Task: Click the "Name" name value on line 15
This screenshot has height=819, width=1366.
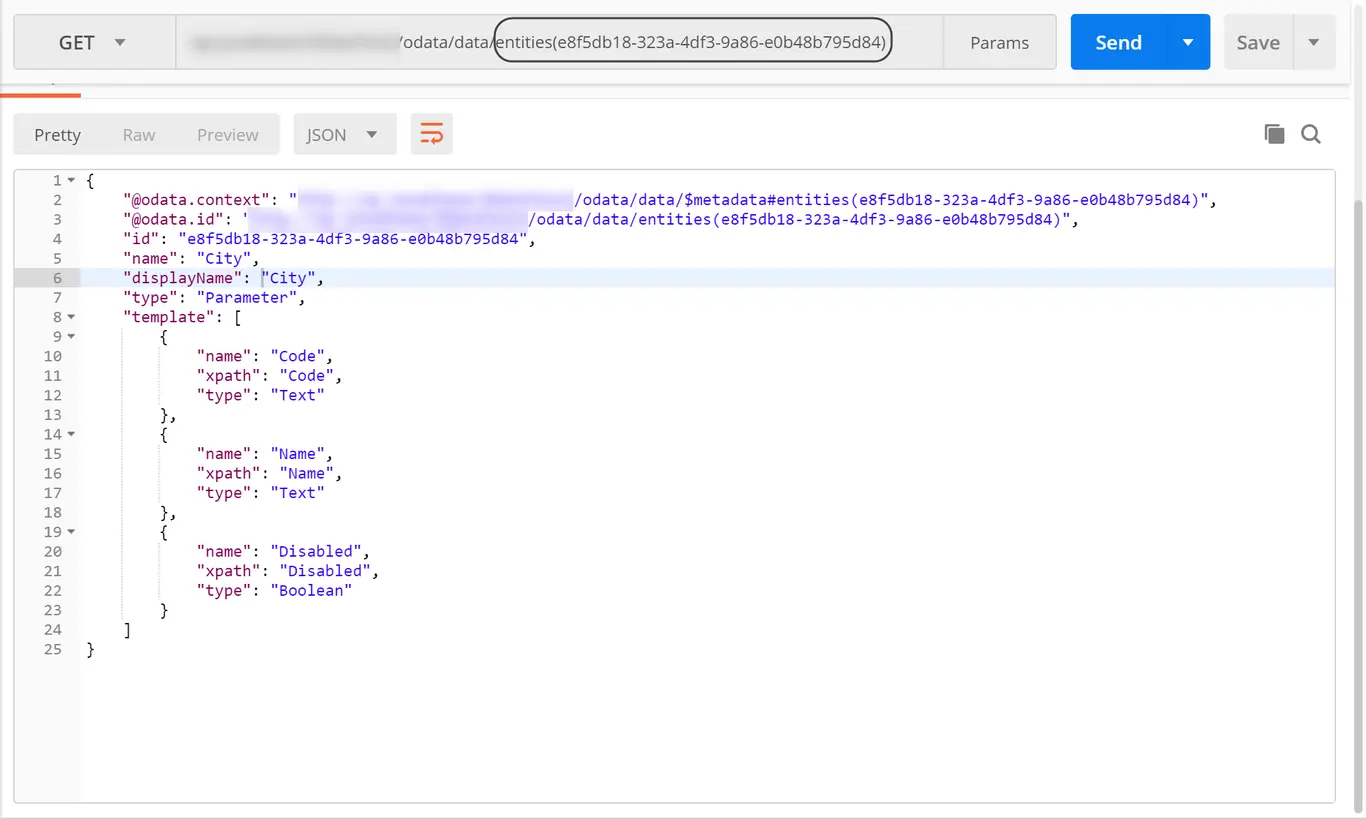Action: tap(297, 454)
